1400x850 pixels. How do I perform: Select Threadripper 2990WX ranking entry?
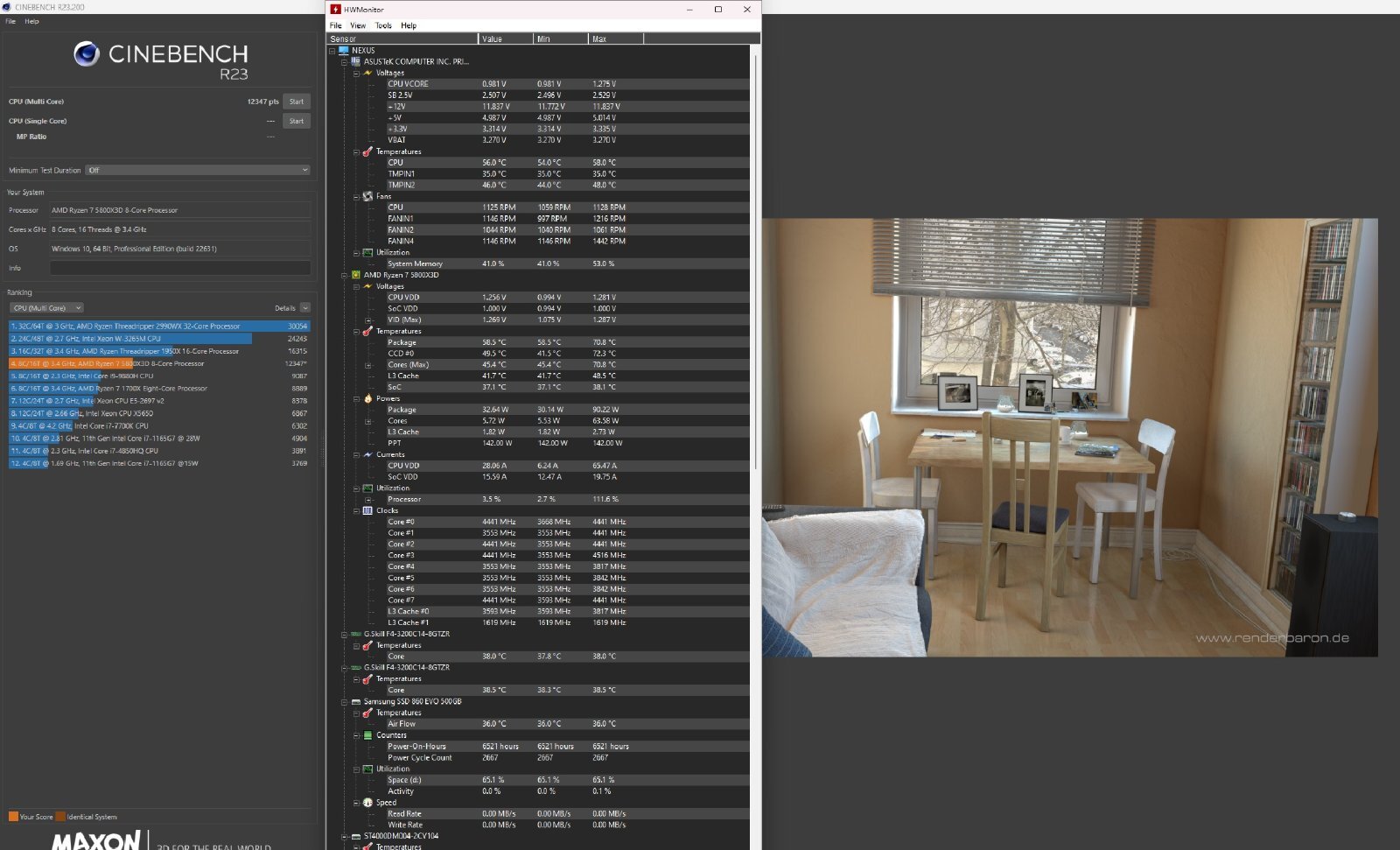pyautogui.click(x=159, y=326)
